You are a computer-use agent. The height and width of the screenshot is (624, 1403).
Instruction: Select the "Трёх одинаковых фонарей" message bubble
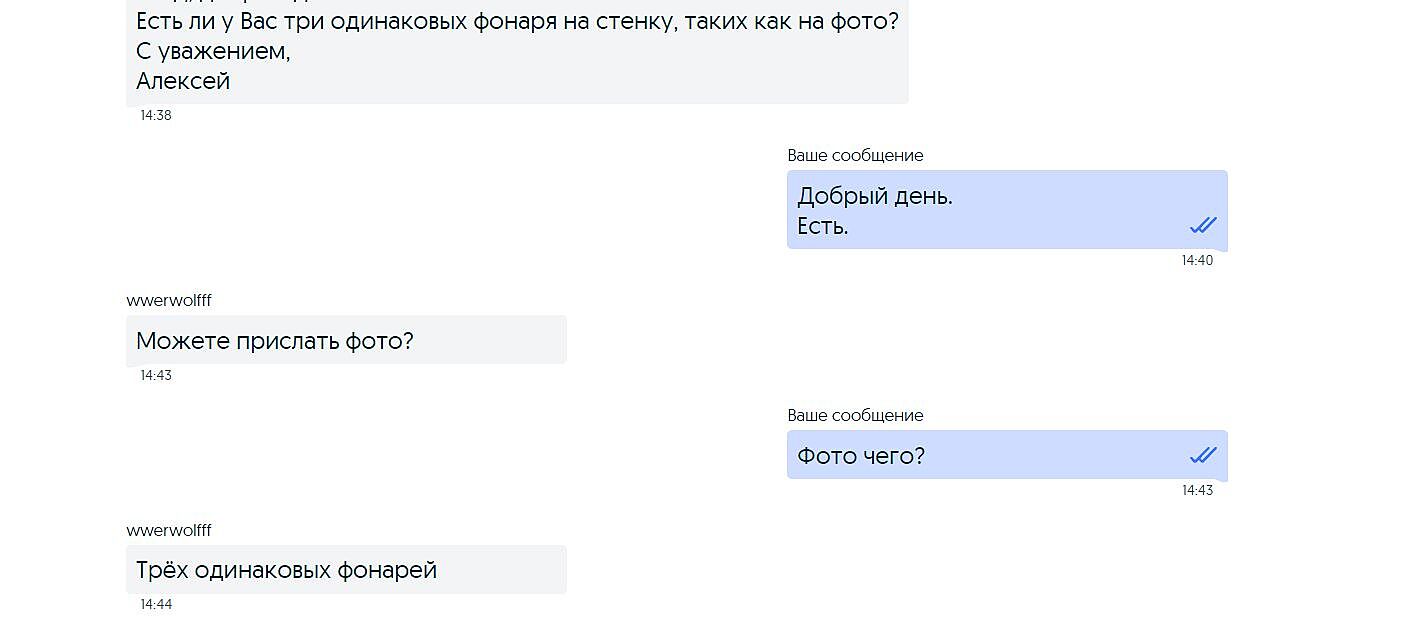tap(346, 570)
